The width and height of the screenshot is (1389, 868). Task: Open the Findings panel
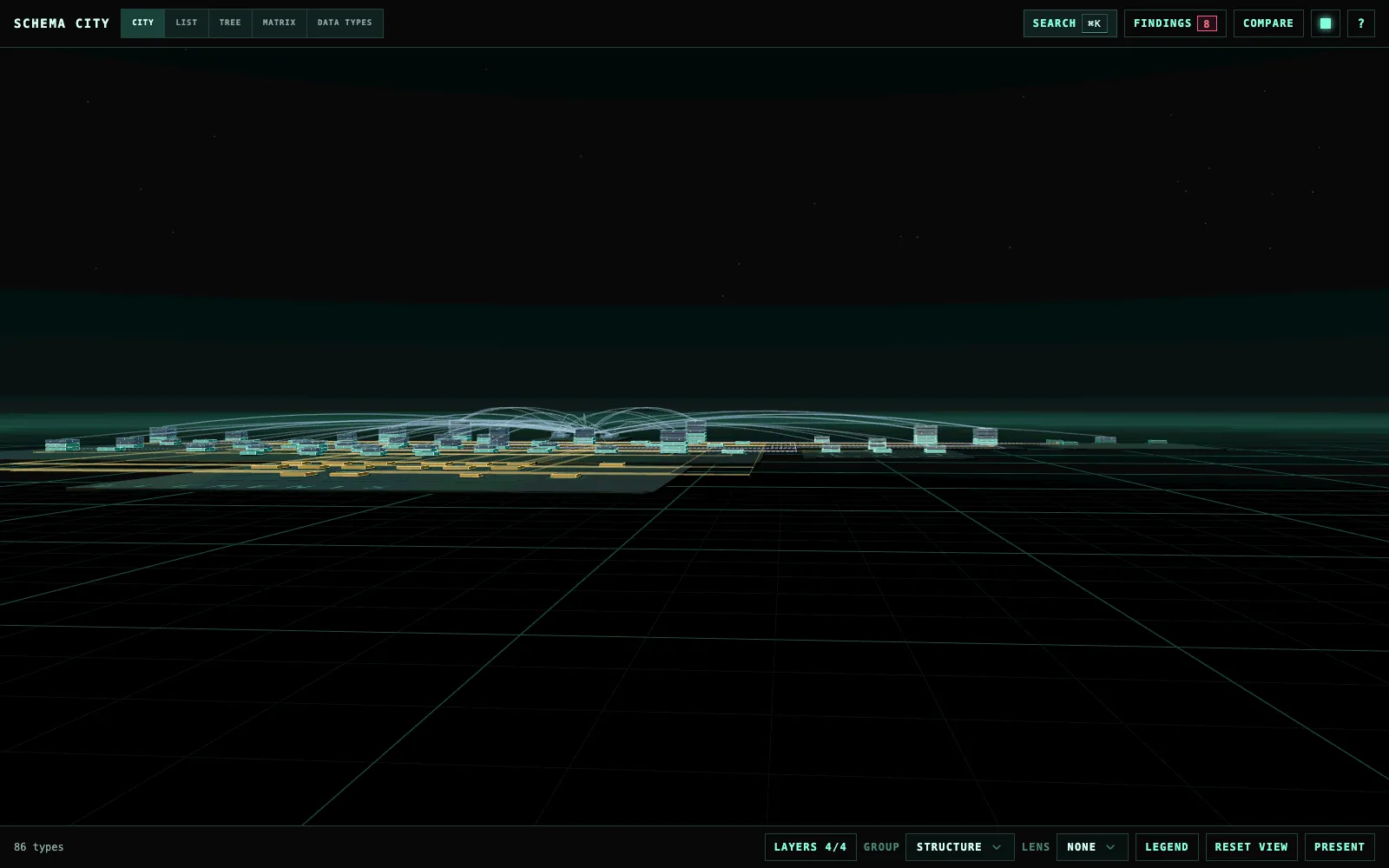(1175, 23)
